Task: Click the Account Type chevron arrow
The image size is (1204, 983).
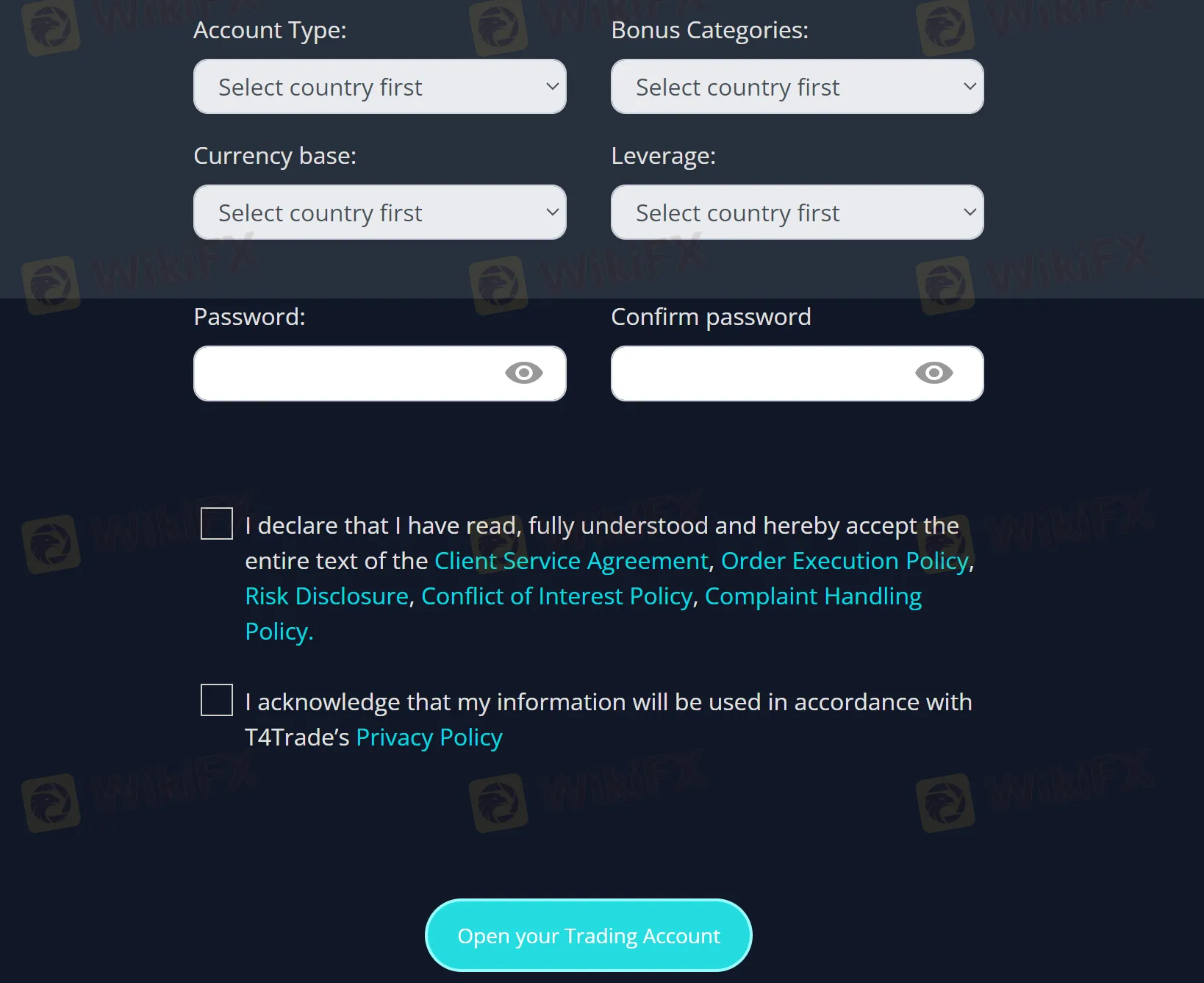Action: pyautogui.click(x=553, y=87)
